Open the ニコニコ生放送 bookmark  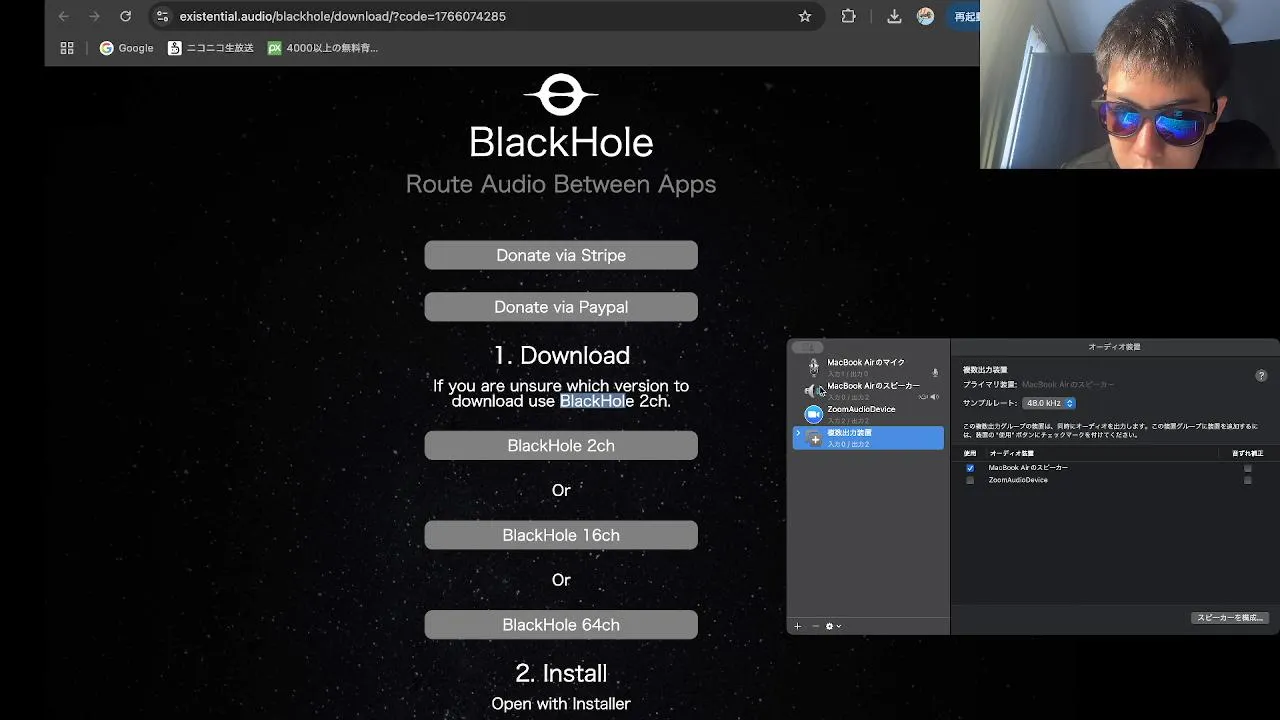[x=211, y=47]
